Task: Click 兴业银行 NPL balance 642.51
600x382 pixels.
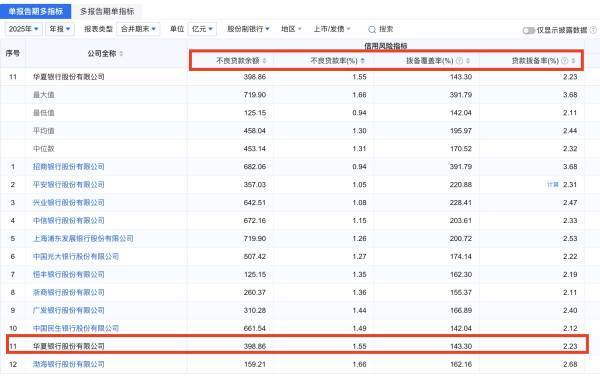Action: 255,203
